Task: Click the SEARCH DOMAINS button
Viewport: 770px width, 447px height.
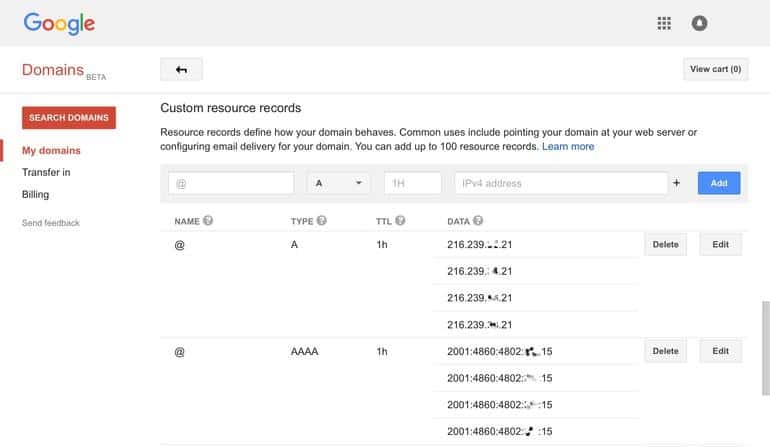Action: click(69, 118)
